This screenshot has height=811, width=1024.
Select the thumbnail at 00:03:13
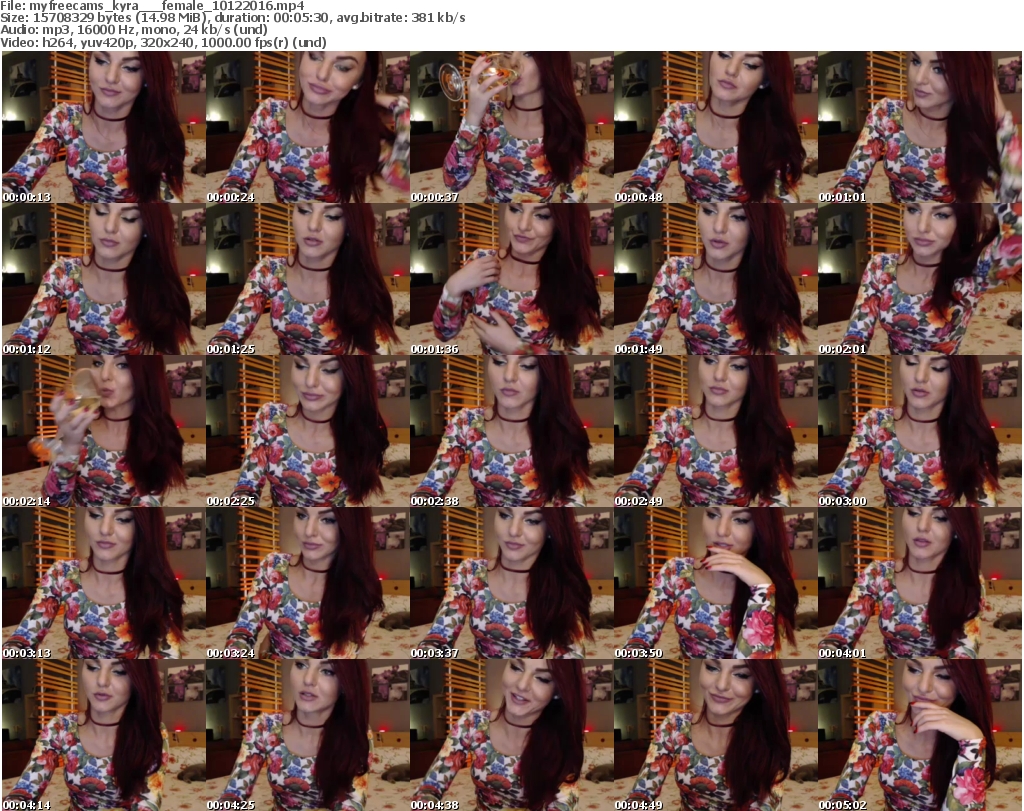coord(103,583)
